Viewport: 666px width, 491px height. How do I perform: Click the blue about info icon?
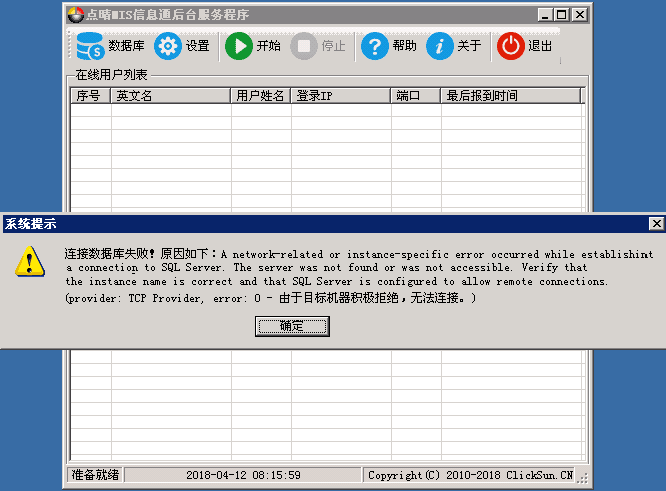point(440,46)
